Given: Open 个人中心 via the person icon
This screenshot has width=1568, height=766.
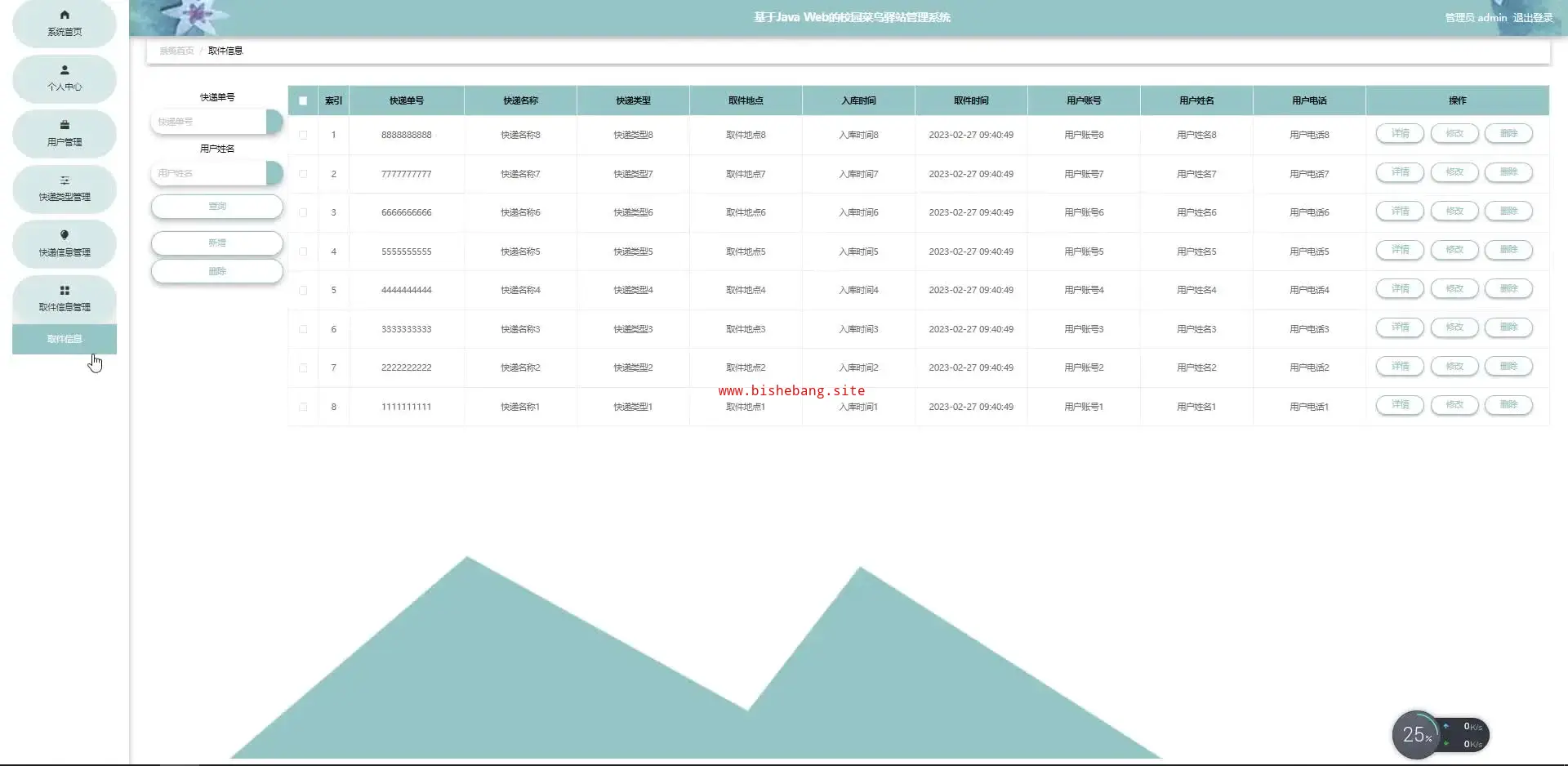Looking at the screenshot, I should 65,70.
